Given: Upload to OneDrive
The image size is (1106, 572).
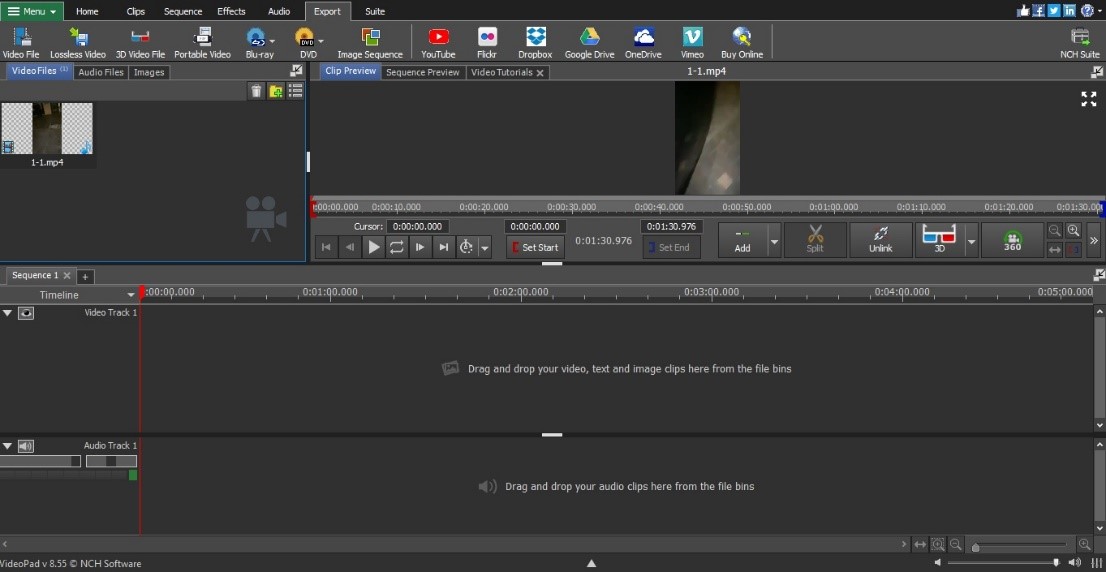Looking at the screenshot, I should [x=643, y=43].
